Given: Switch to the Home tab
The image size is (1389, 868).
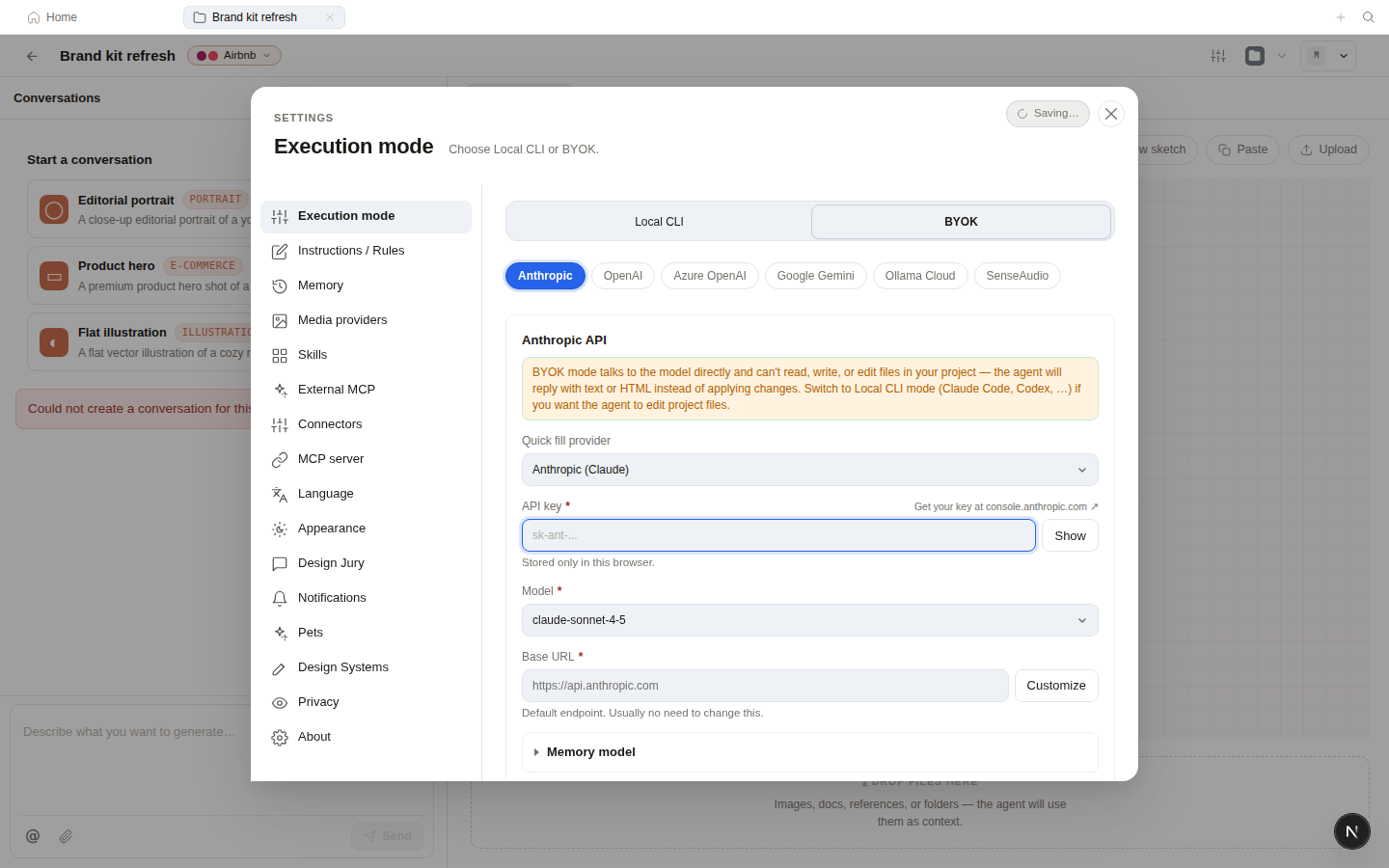Looking at the screenshot, I should click(52, 17).
